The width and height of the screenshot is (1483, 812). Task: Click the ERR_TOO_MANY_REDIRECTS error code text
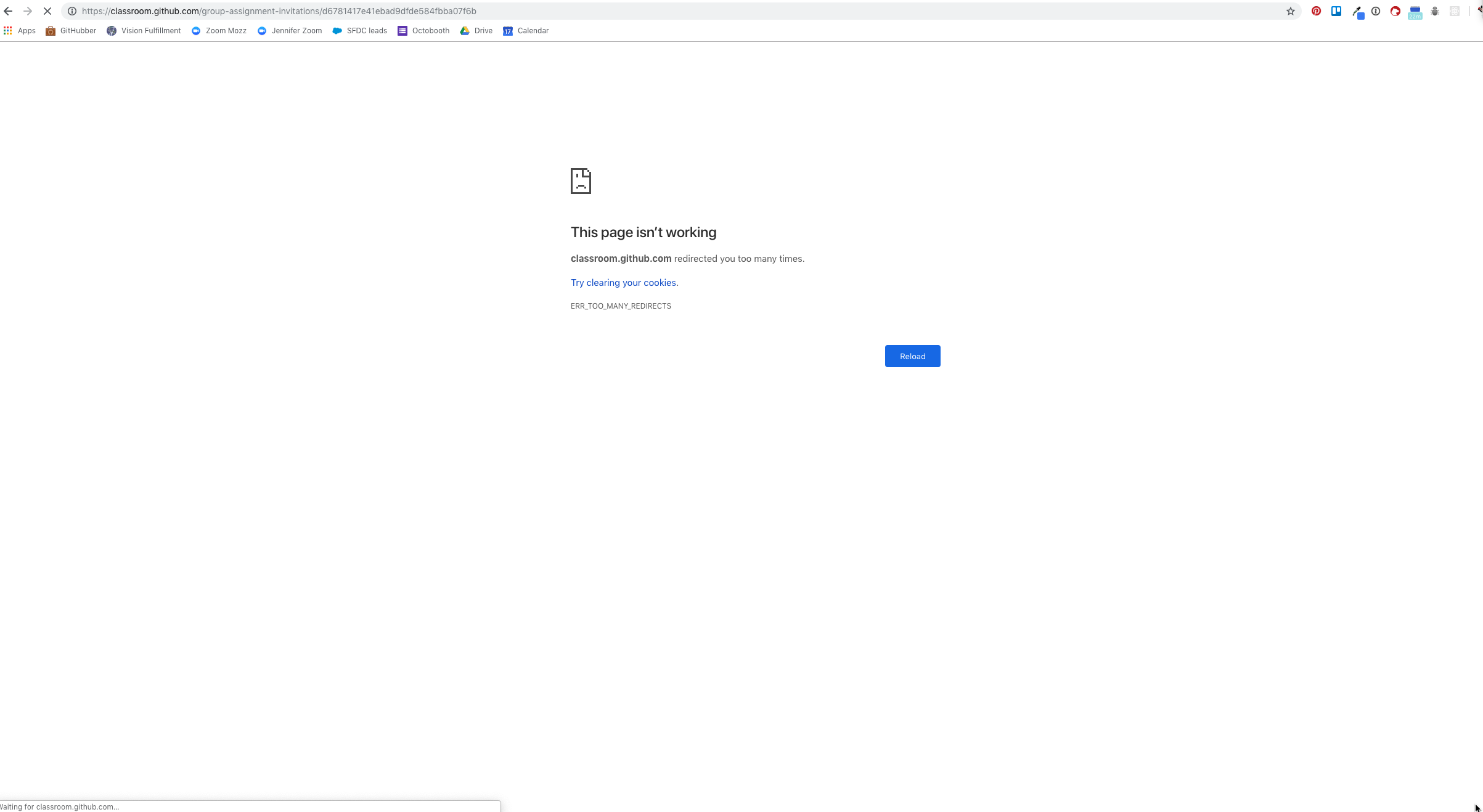(x=621, y=306)
